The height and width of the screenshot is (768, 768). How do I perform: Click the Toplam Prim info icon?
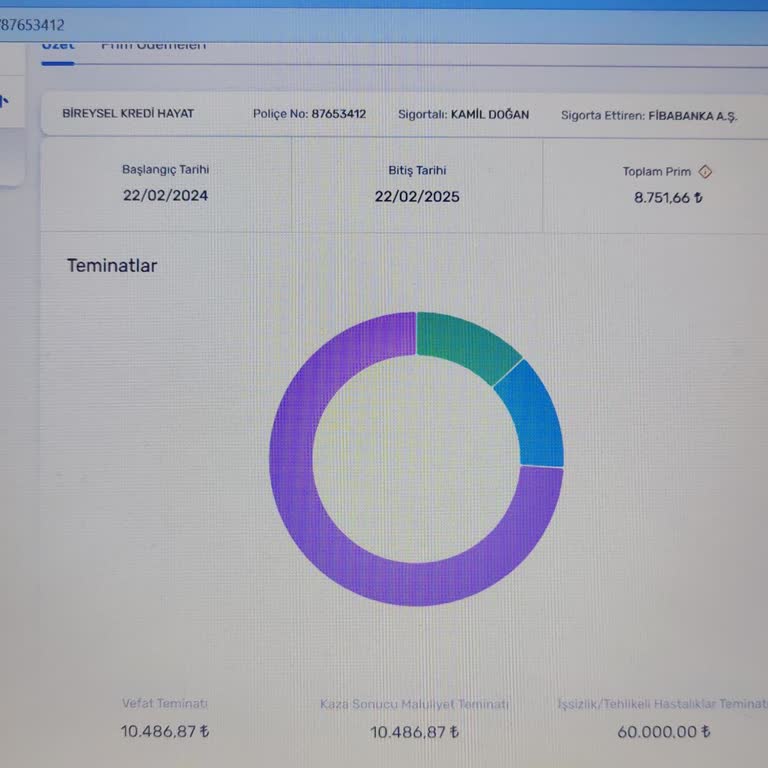tap(705, 171)
